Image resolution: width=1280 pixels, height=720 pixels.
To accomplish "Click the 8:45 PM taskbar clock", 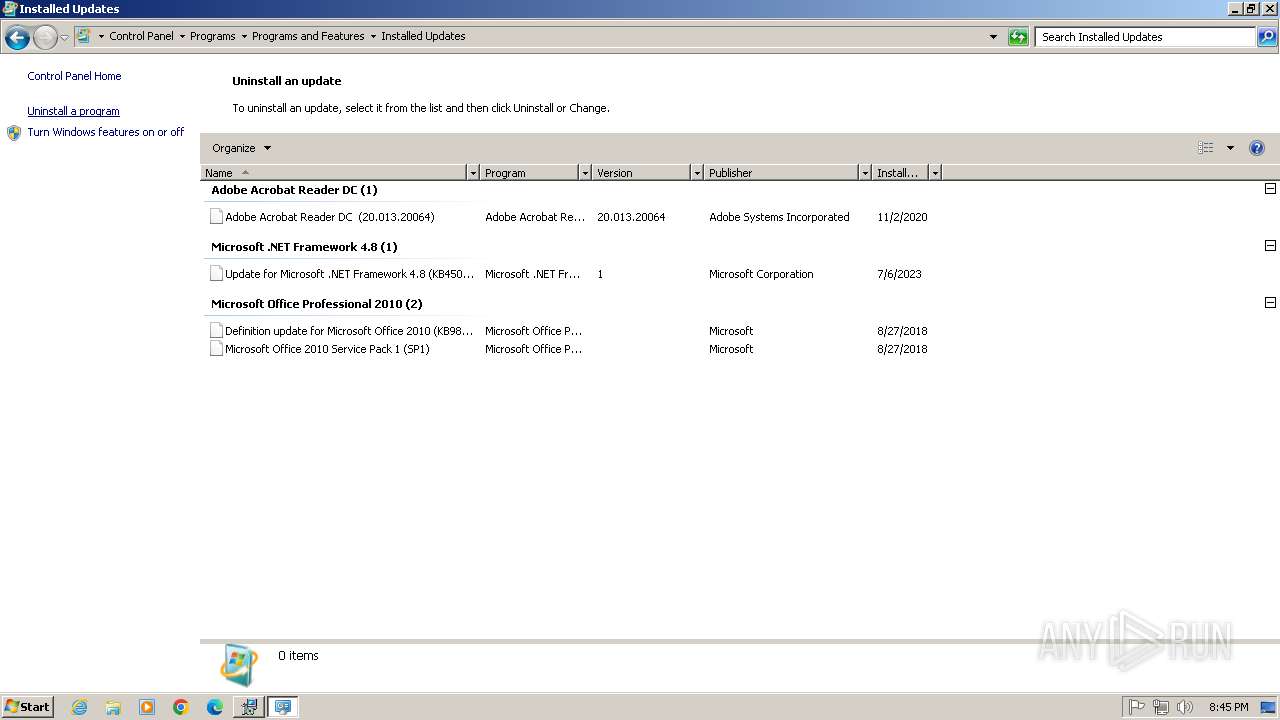I will click(x=1228, y=707).
